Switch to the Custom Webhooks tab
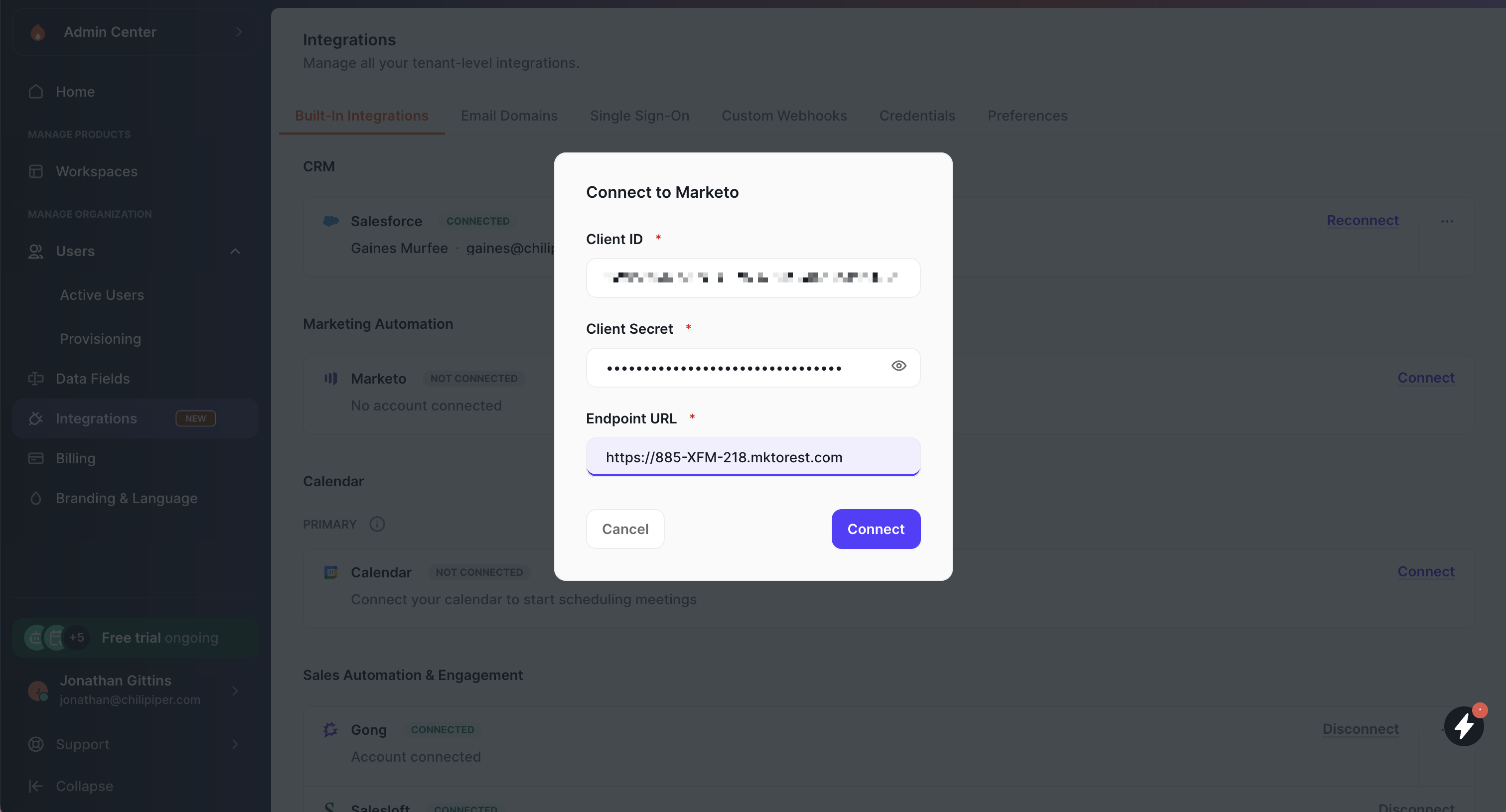Screen dimensions: 1506x812 click(x=783, y=116)
